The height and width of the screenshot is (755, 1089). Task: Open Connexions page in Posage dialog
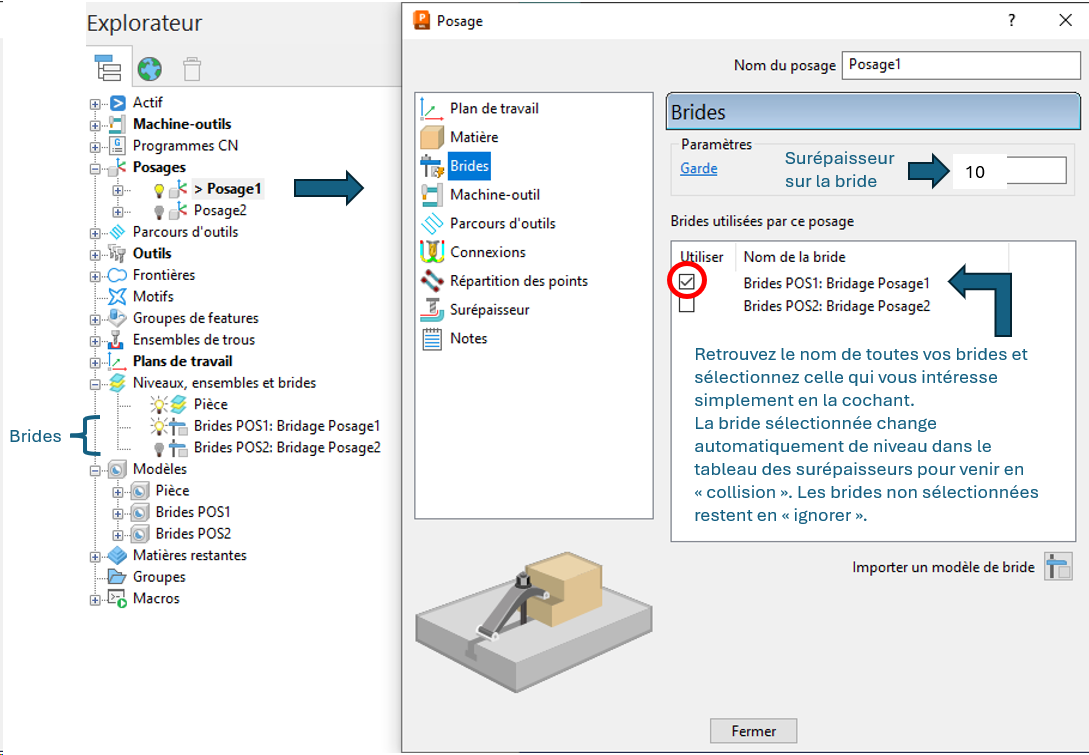(487, 252)
